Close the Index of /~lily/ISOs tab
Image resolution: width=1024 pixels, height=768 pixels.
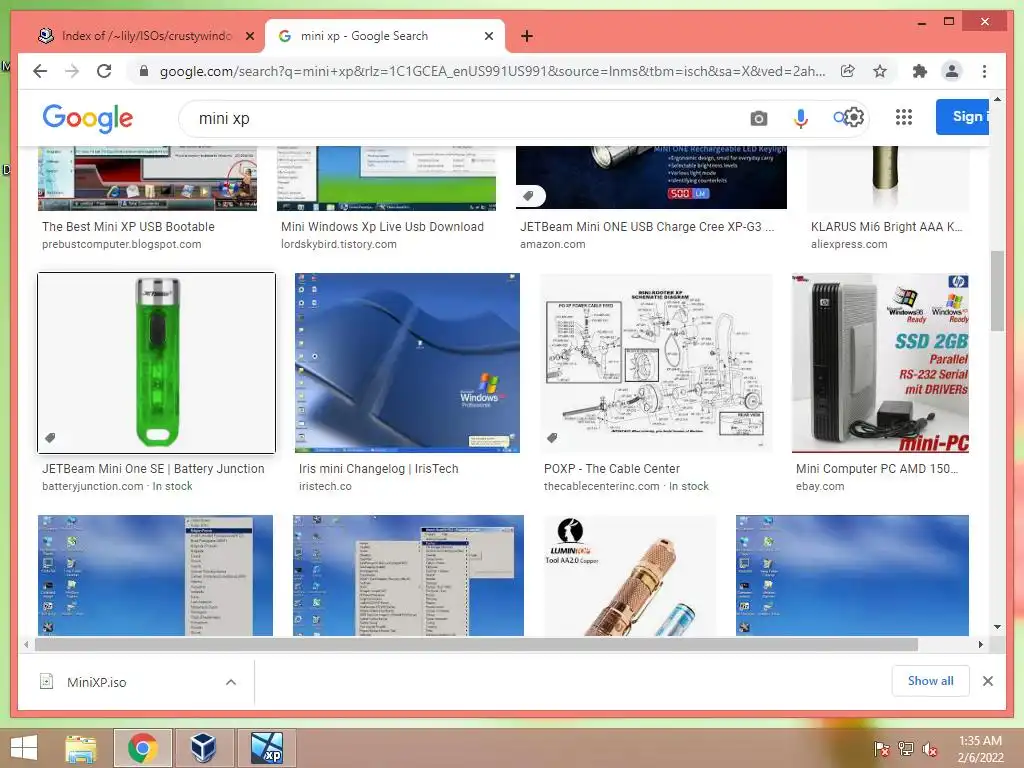249,36
